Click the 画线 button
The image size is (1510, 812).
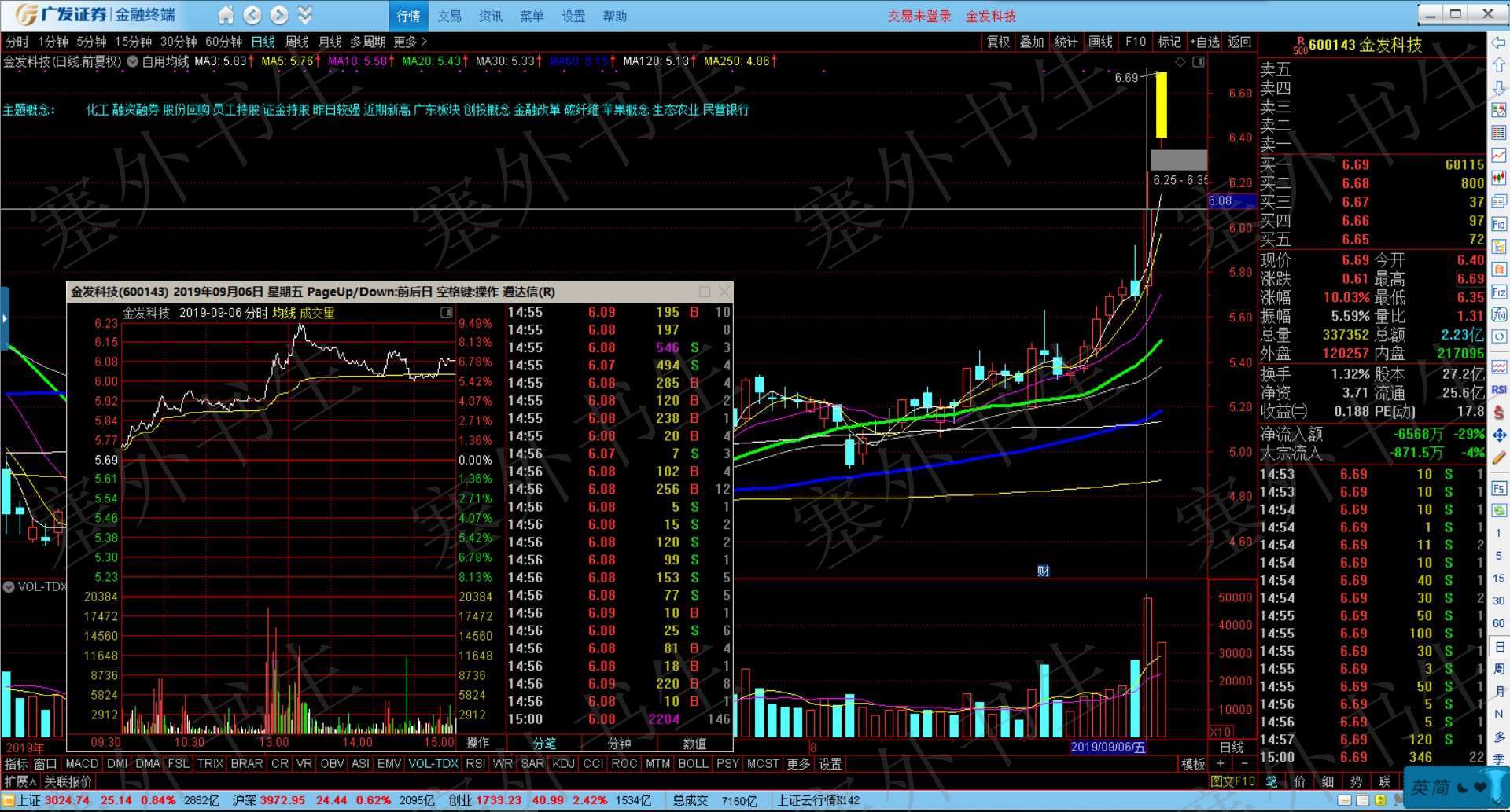[x=1100, y=42]
